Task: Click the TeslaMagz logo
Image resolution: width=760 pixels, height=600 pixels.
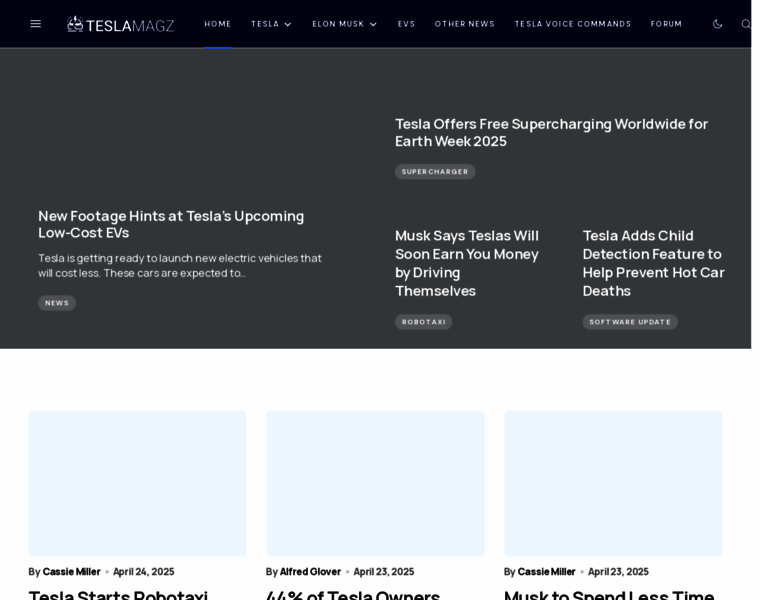Action: (120, 24)
